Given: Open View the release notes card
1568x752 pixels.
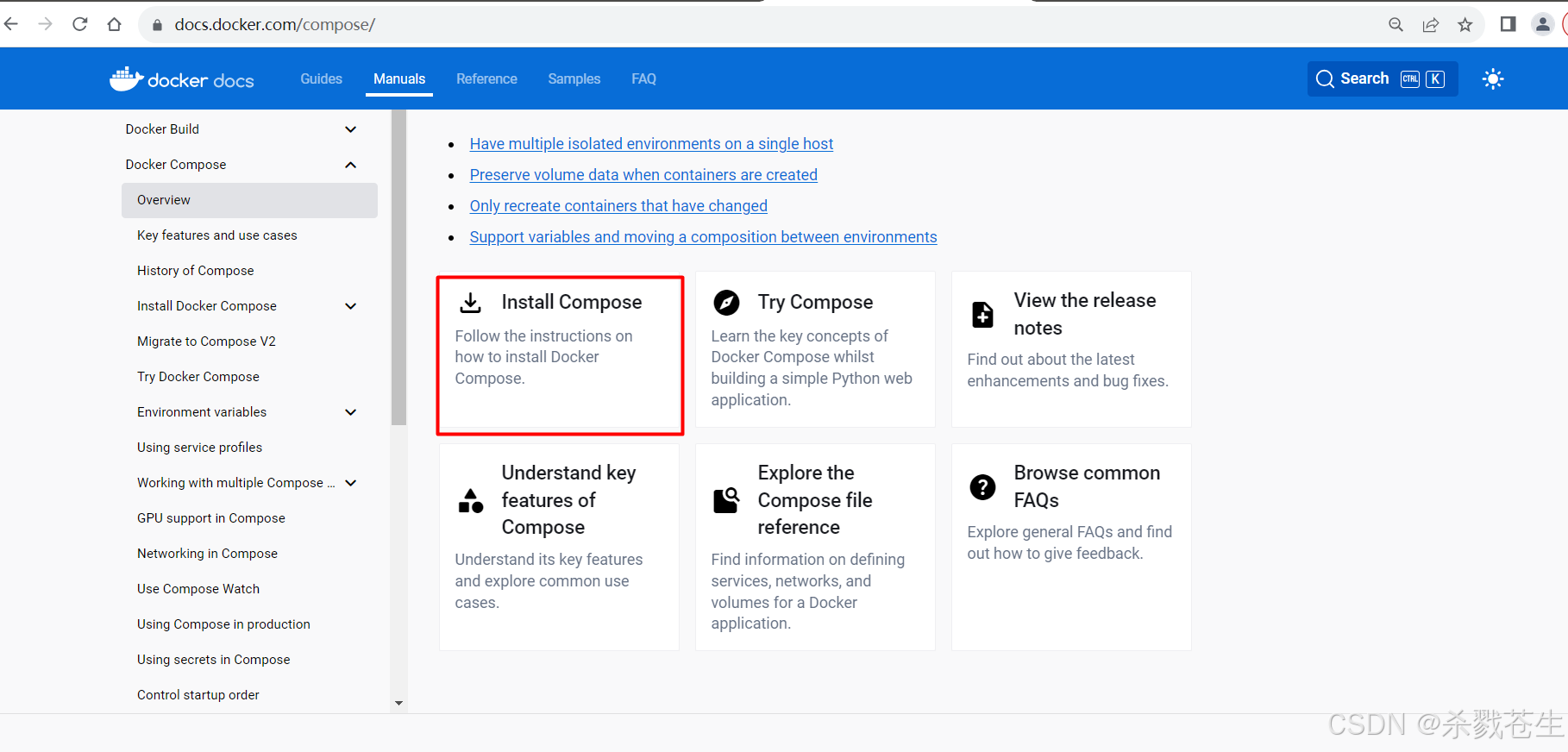Looking at the screenshot, I should click(1071, 349).
